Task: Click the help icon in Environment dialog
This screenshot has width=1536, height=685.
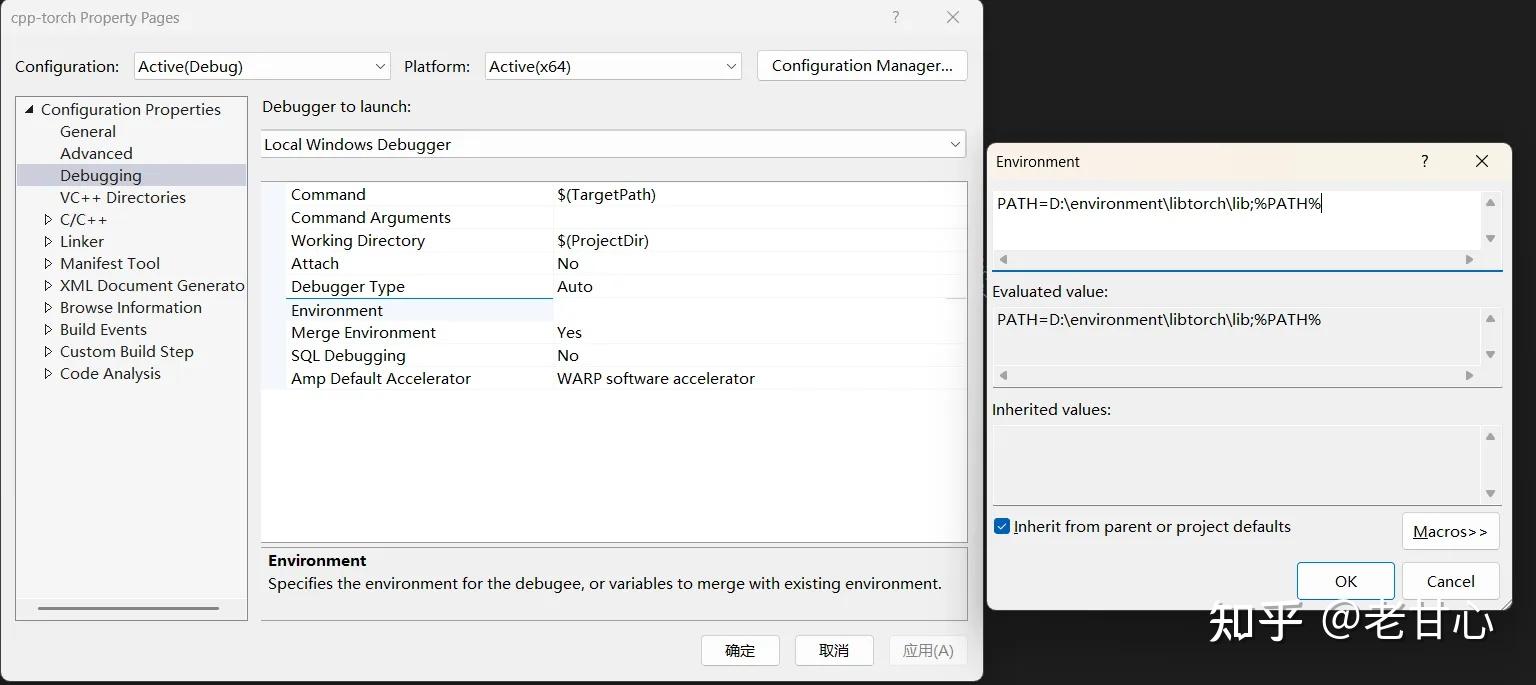Action: [x=1424, y=160]
